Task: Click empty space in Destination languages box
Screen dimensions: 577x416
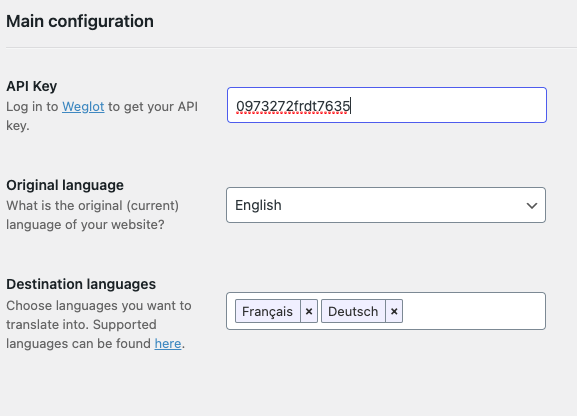Action: tap(473, 311)
